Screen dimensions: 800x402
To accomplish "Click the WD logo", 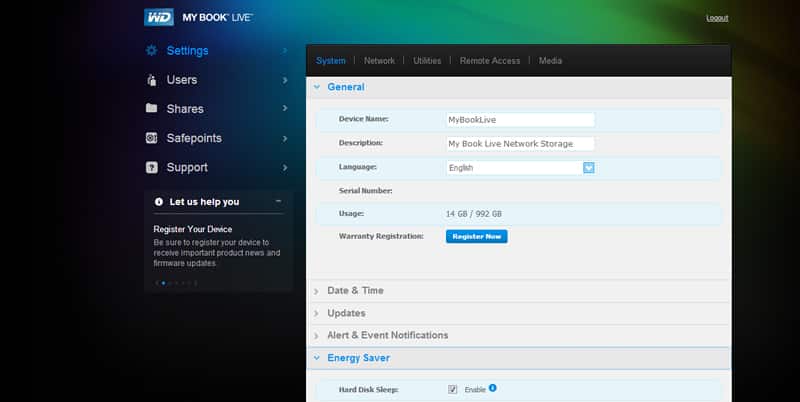I will tap(159, 18).
